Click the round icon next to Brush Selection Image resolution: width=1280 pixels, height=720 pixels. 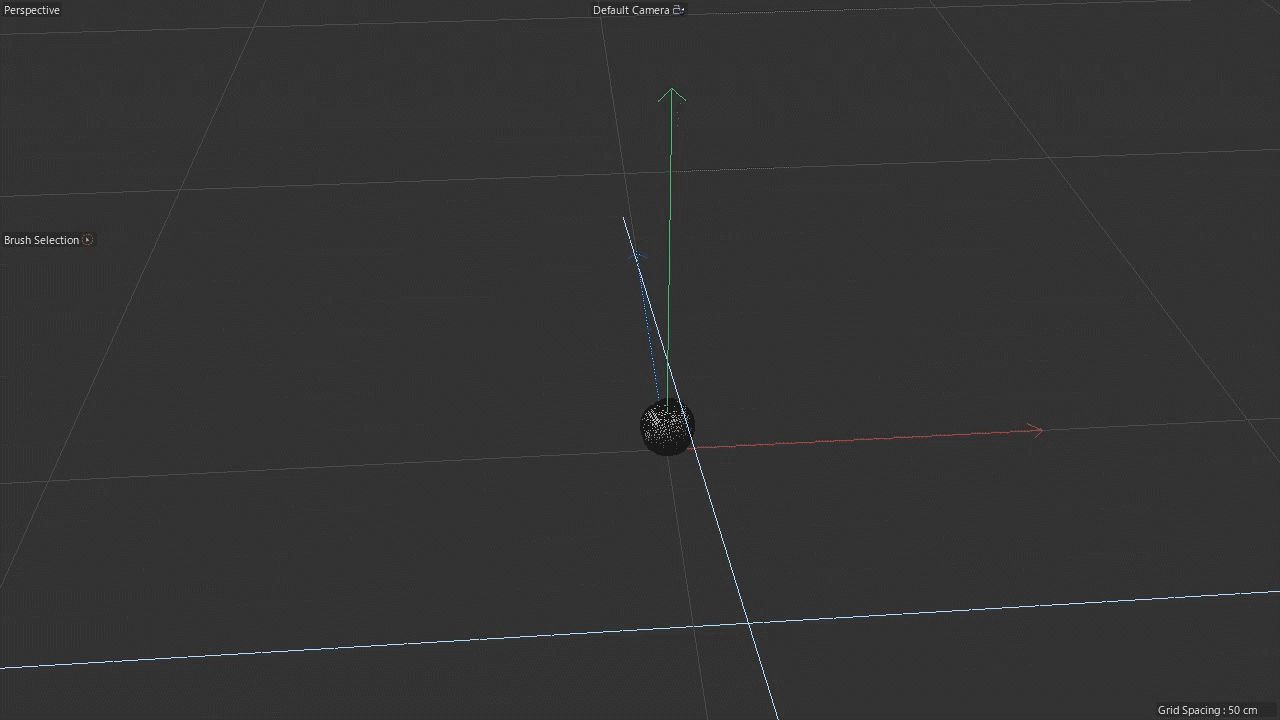pyautogui.click(x=88, y=240)
